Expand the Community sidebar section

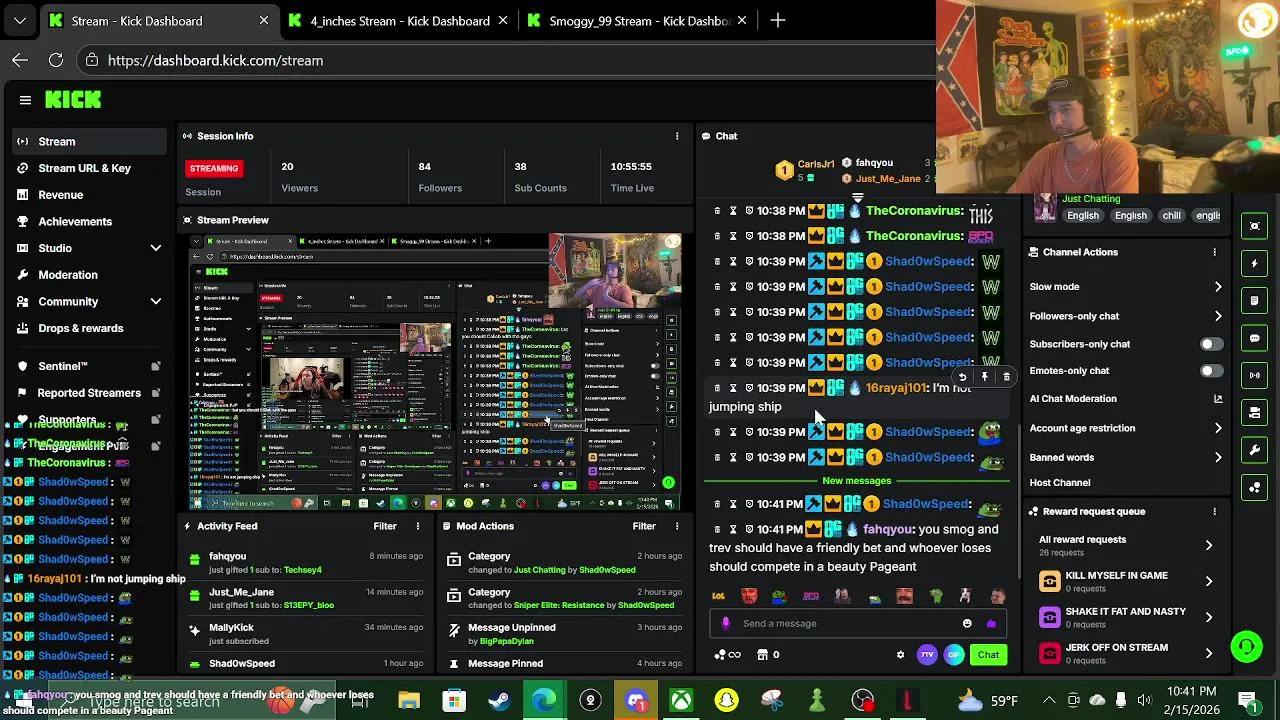[155, 301]
